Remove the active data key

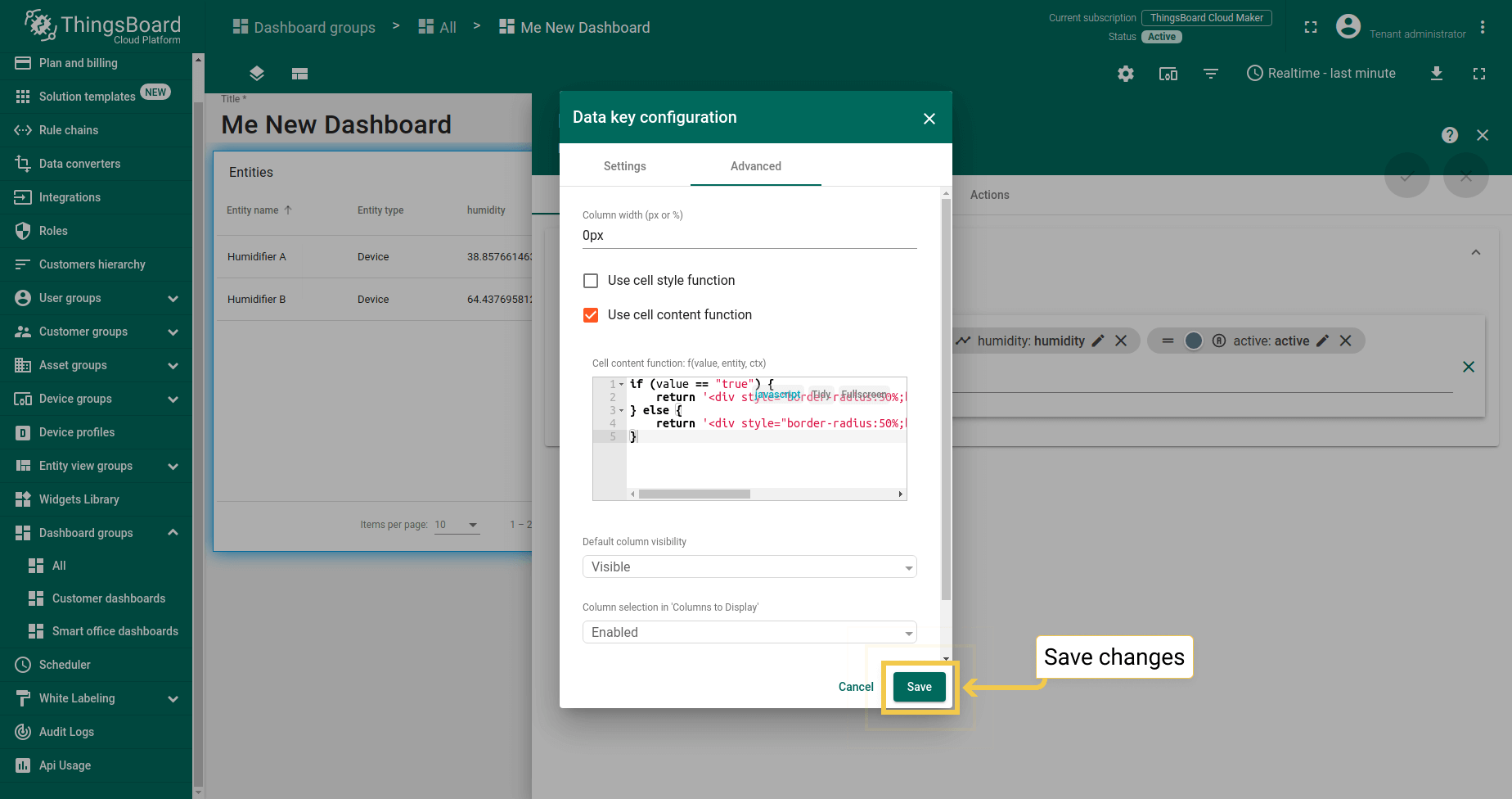[1345, 341]
